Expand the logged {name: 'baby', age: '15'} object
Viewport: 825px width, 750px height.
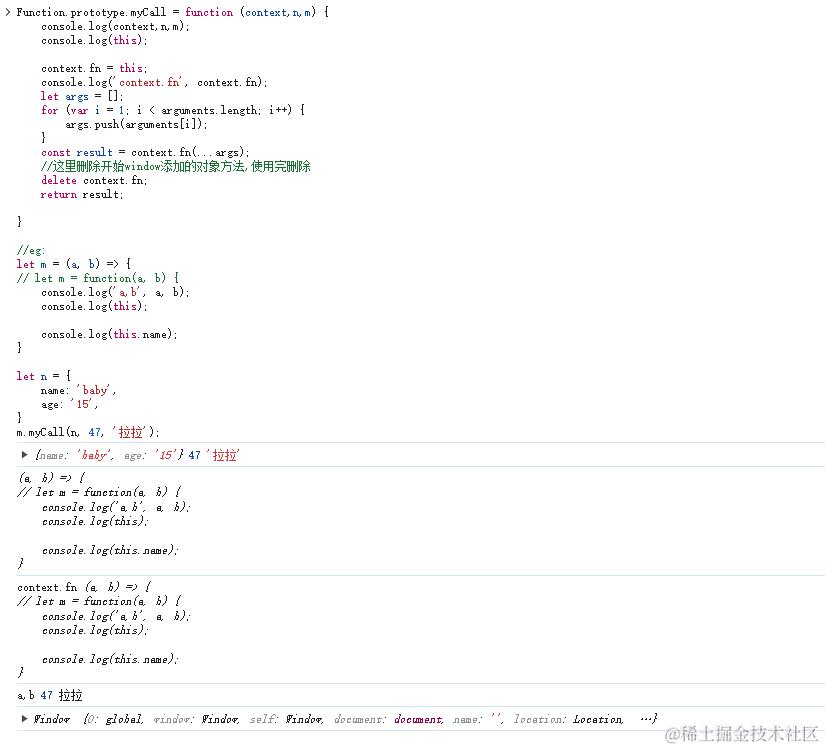(x=24, y=455)
